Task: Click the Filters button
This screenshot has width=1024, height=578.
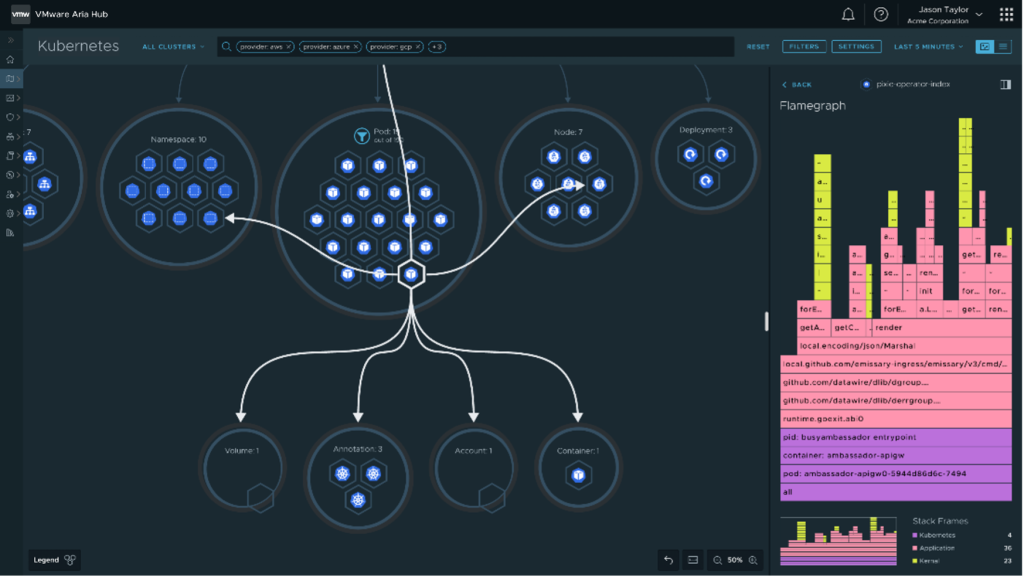Action: (x=804, y=47)
